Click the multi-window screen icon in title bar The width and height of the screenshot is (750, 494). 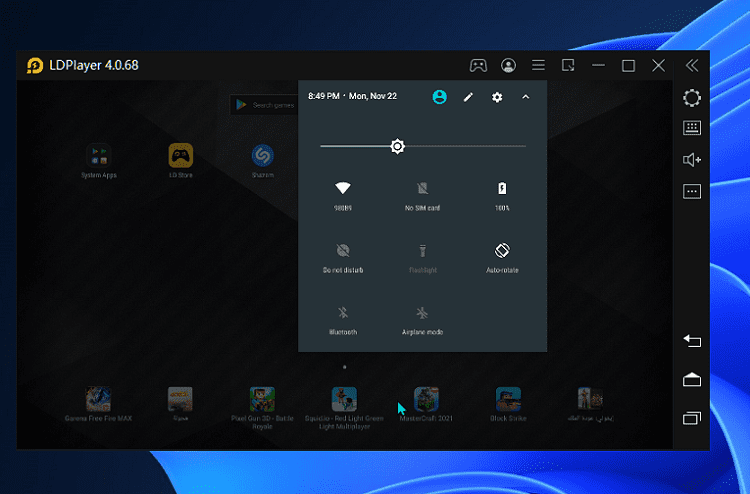(568, 65)
